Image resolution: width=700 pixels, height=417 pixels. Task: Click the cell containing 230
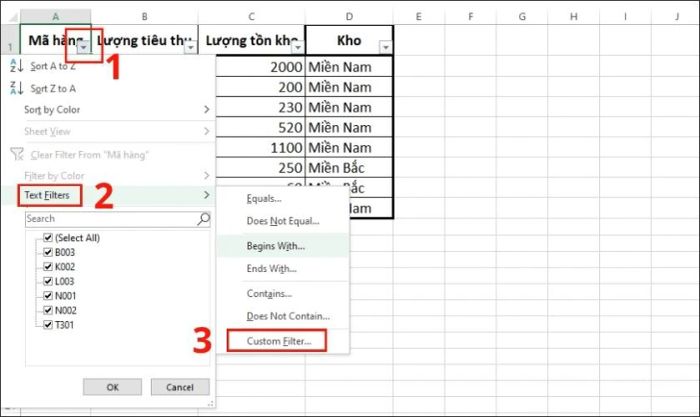260,108
